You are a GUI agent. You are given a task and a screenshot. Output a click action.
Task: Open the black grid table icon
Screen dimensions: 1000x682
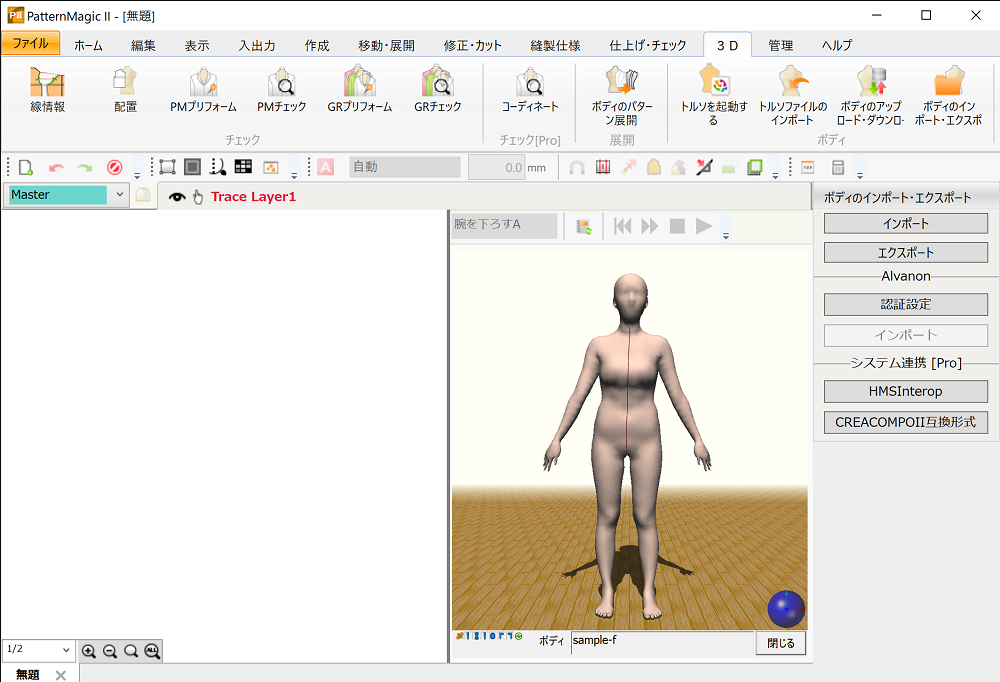pos(243,167)
